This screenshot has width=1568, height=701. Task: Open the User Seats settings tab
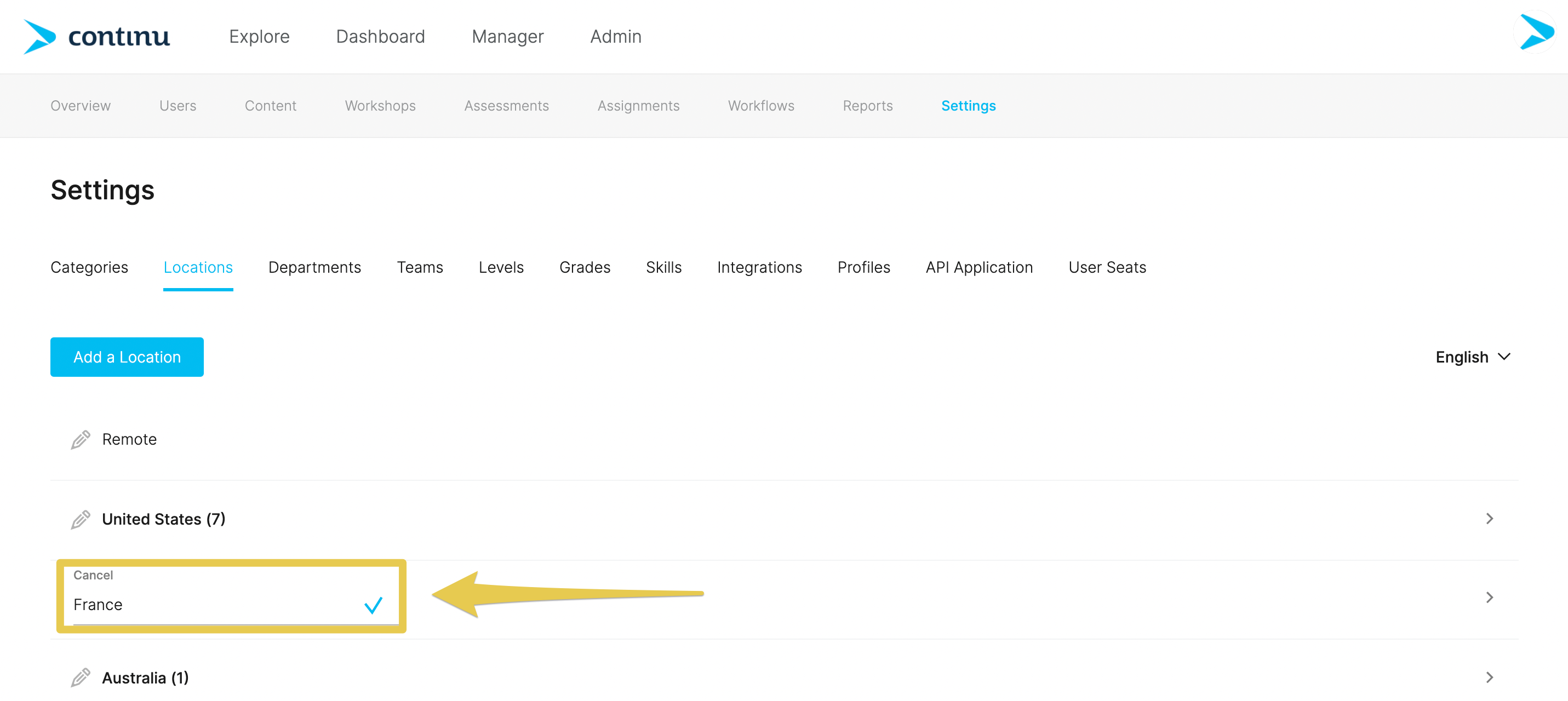coord(1107,267)
